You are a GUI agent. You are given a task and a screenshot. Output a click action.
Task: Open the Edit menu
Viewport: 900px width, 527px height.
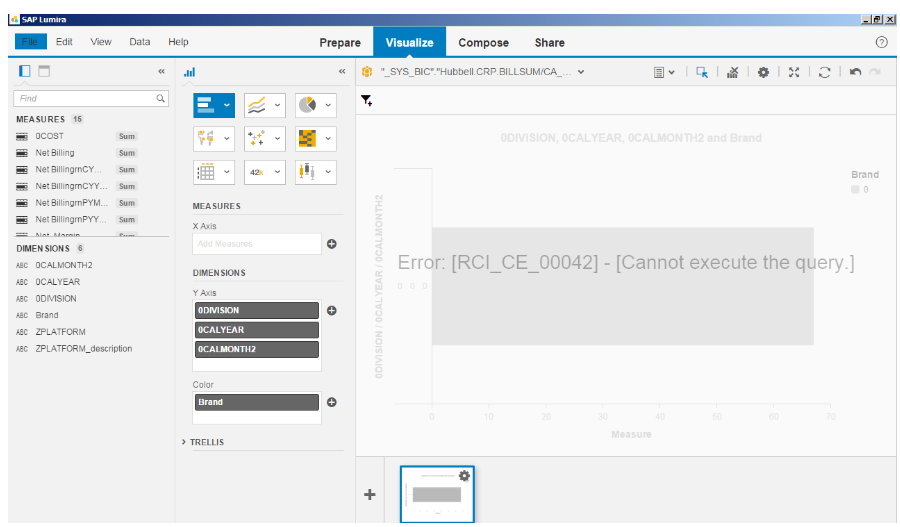(x=64, y=42)
